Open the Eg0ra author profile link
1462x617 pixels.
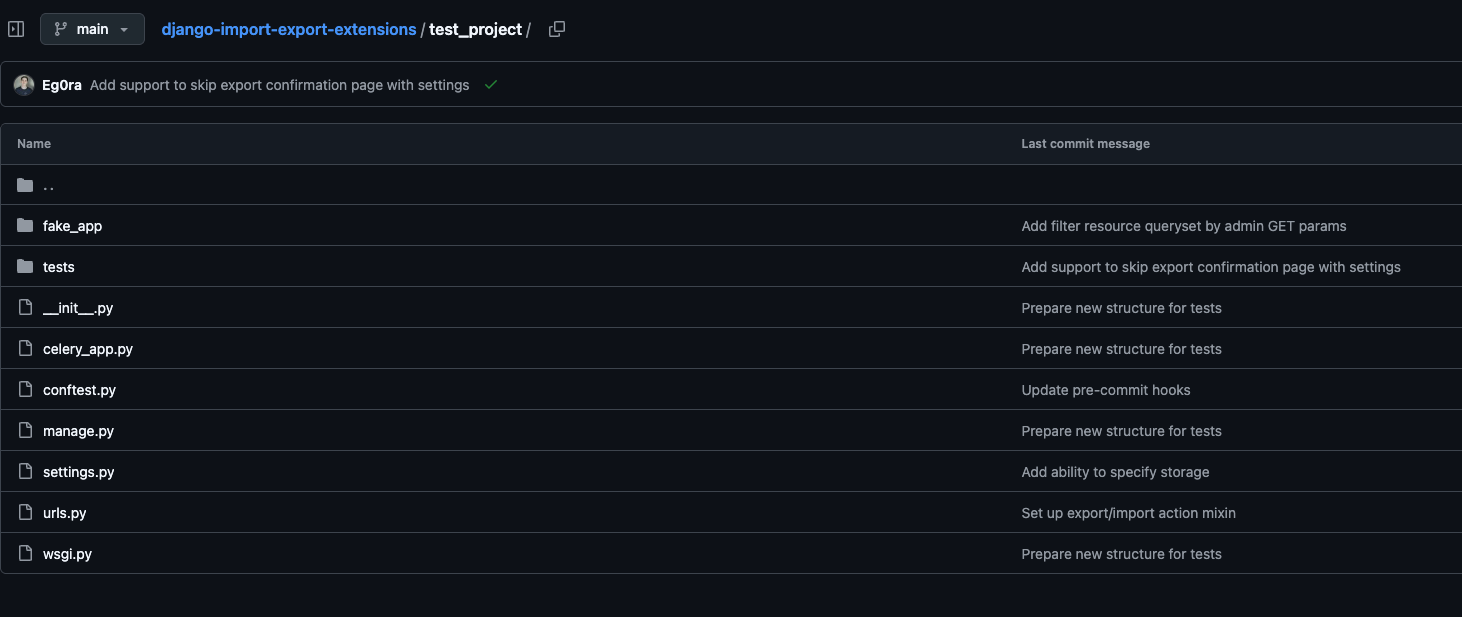click(62, 85)
